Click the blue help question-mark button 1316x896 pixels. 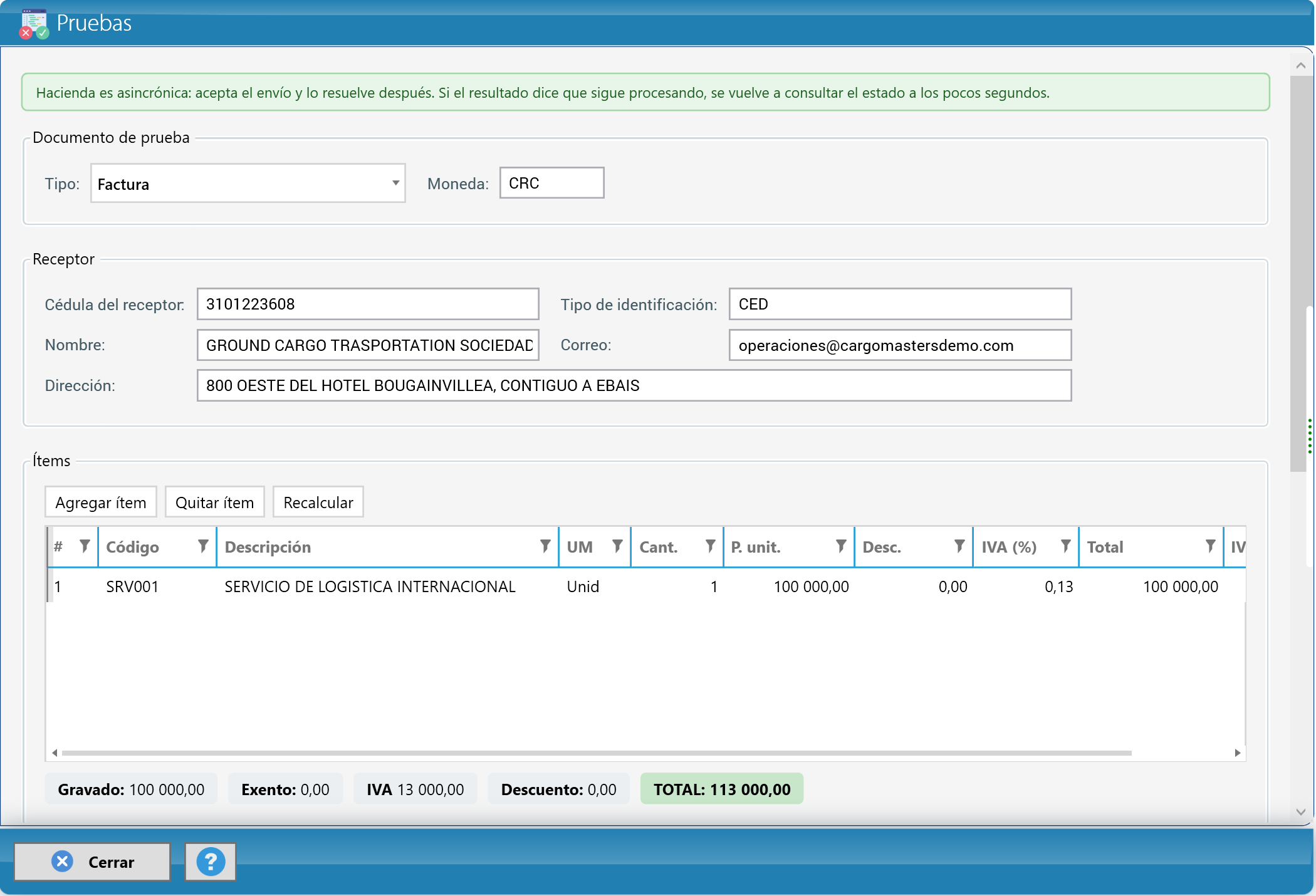[x=211, y=862]
